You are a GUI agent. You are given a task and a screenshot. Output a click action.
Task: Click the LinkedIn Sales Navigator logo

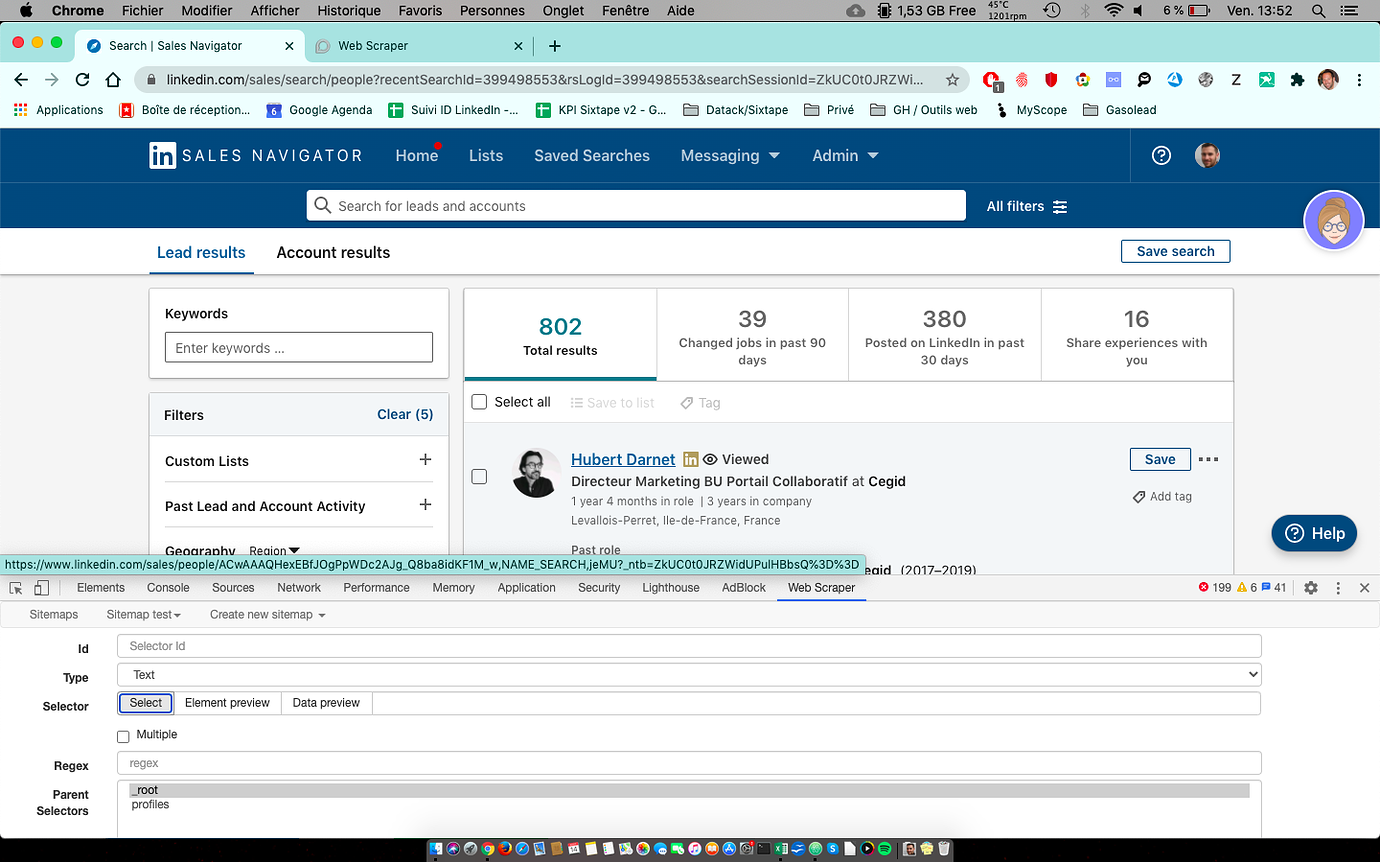coord(255,155)
